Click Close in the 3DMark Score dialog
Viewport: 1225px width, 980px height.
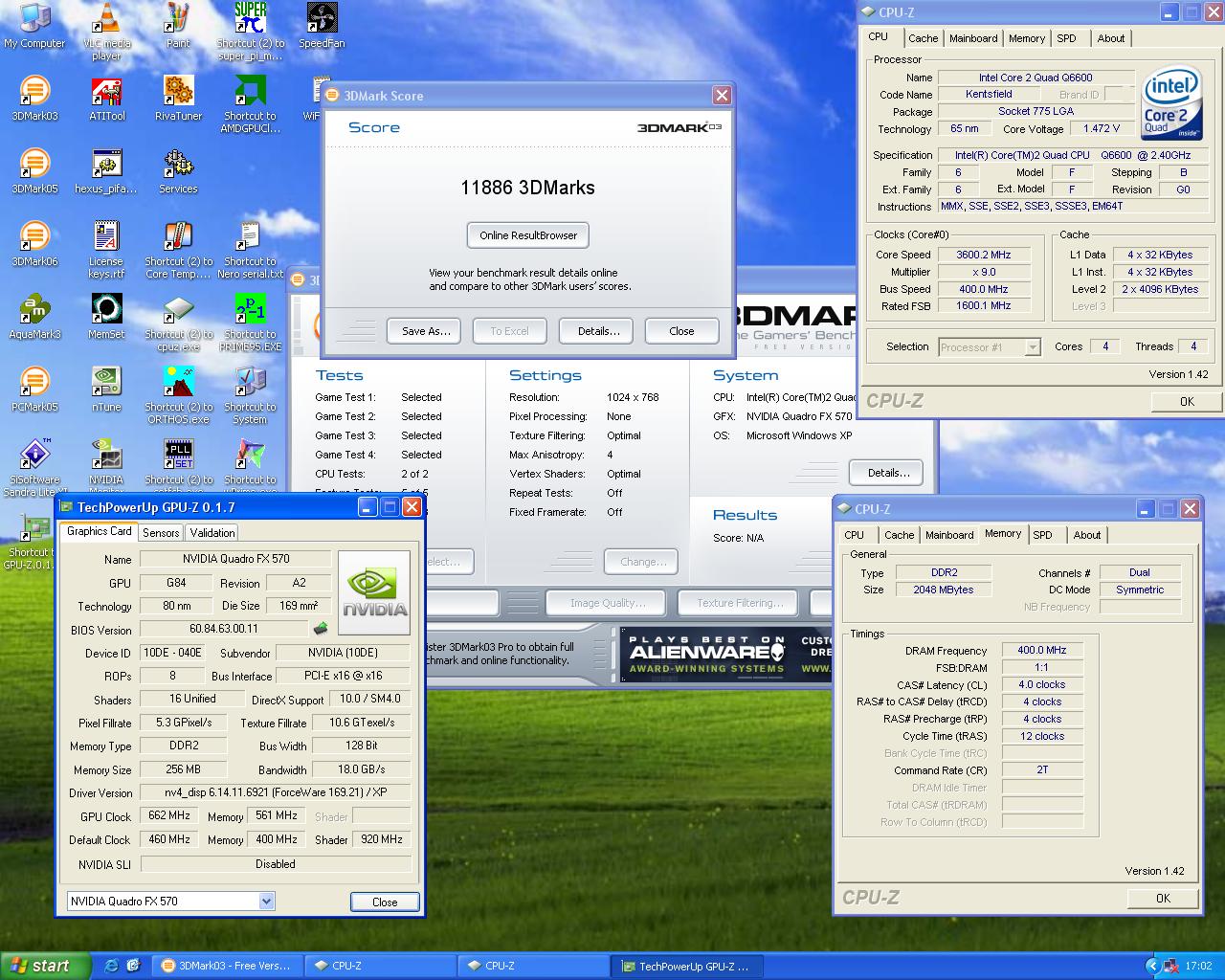coord(681,331)
